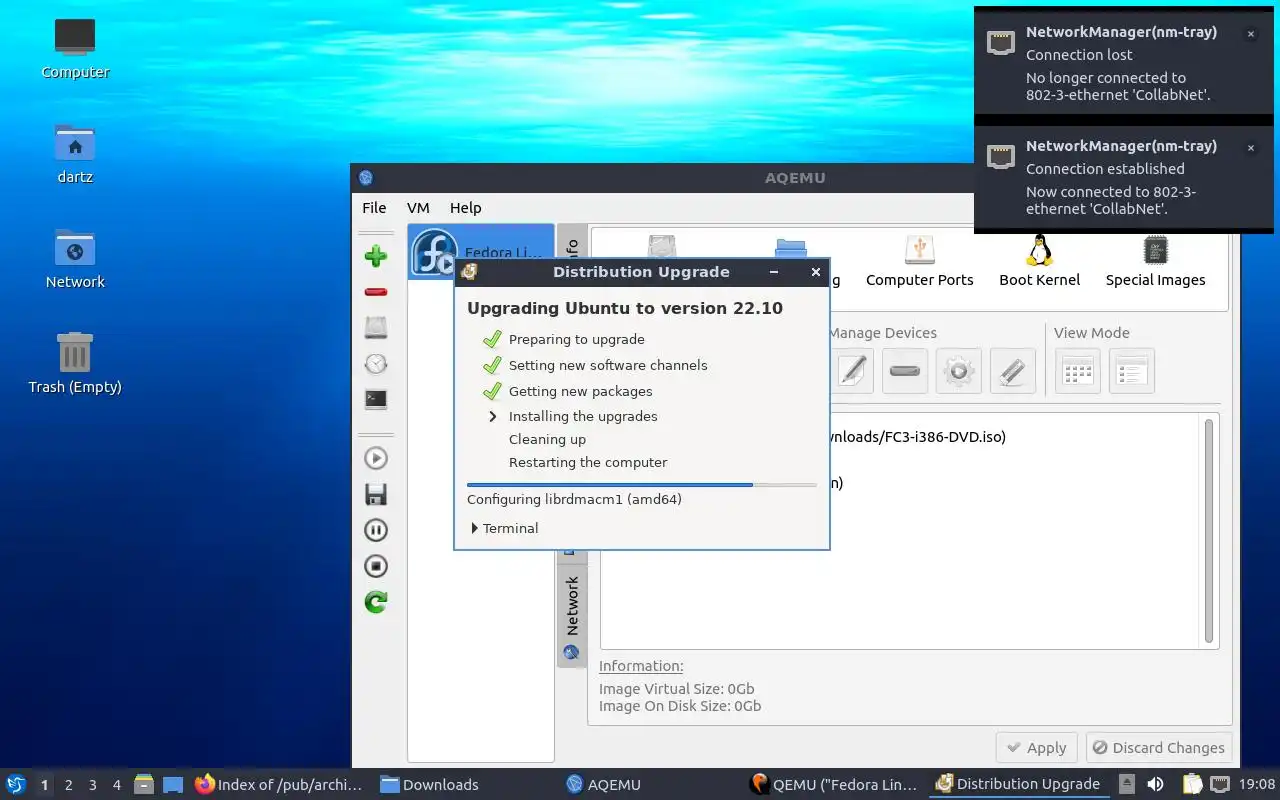Pause the virtual machine
Image resolution: width=1280 pixels, height=800 pixels.
(x=376, y=530)
